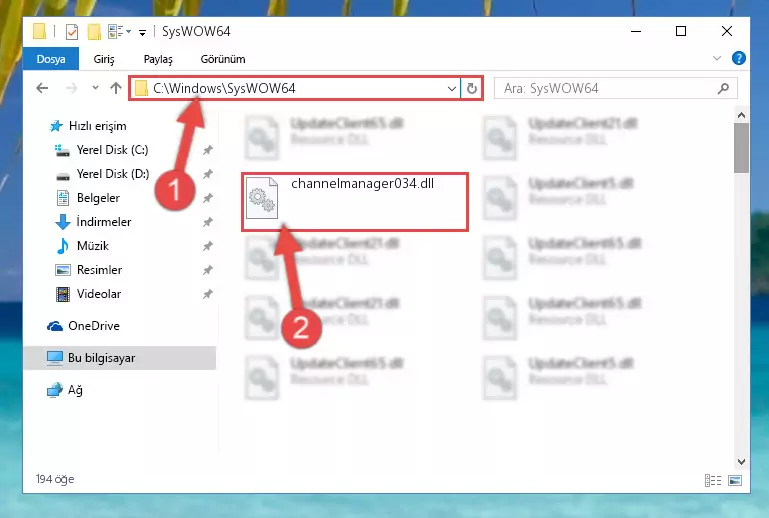
Task: Click the Hızlı erişim star icon
Action: click(56, 126)
